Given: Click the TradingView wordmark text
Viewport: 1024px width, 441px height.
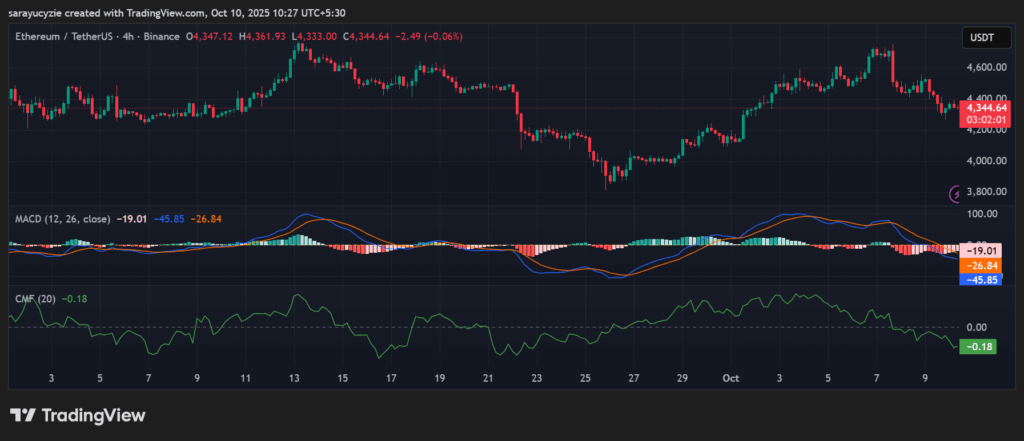Looking at the screenshot, I should (x=93, y=415).
